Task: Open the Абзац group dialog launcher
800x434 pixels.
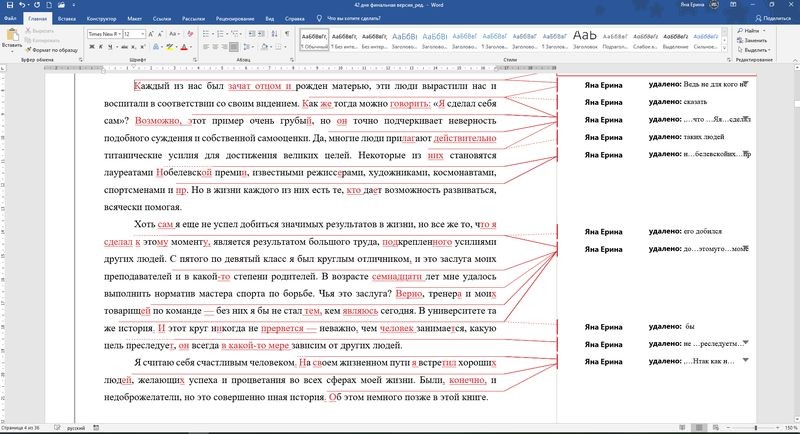Action: [292, 60]
